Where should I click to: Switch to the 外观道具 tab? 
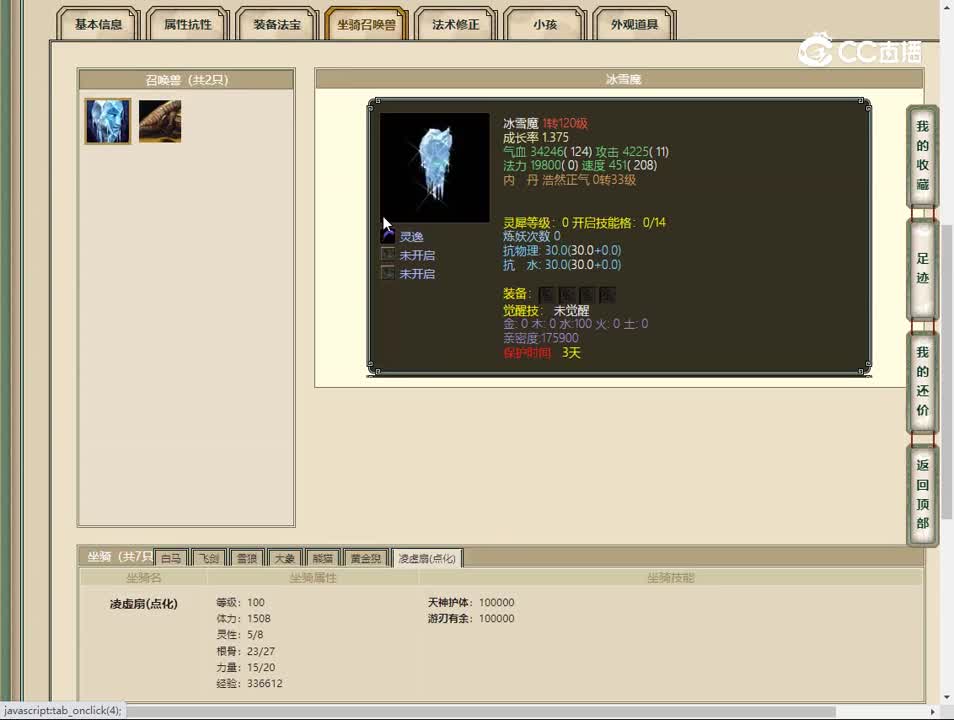point(635,24)
